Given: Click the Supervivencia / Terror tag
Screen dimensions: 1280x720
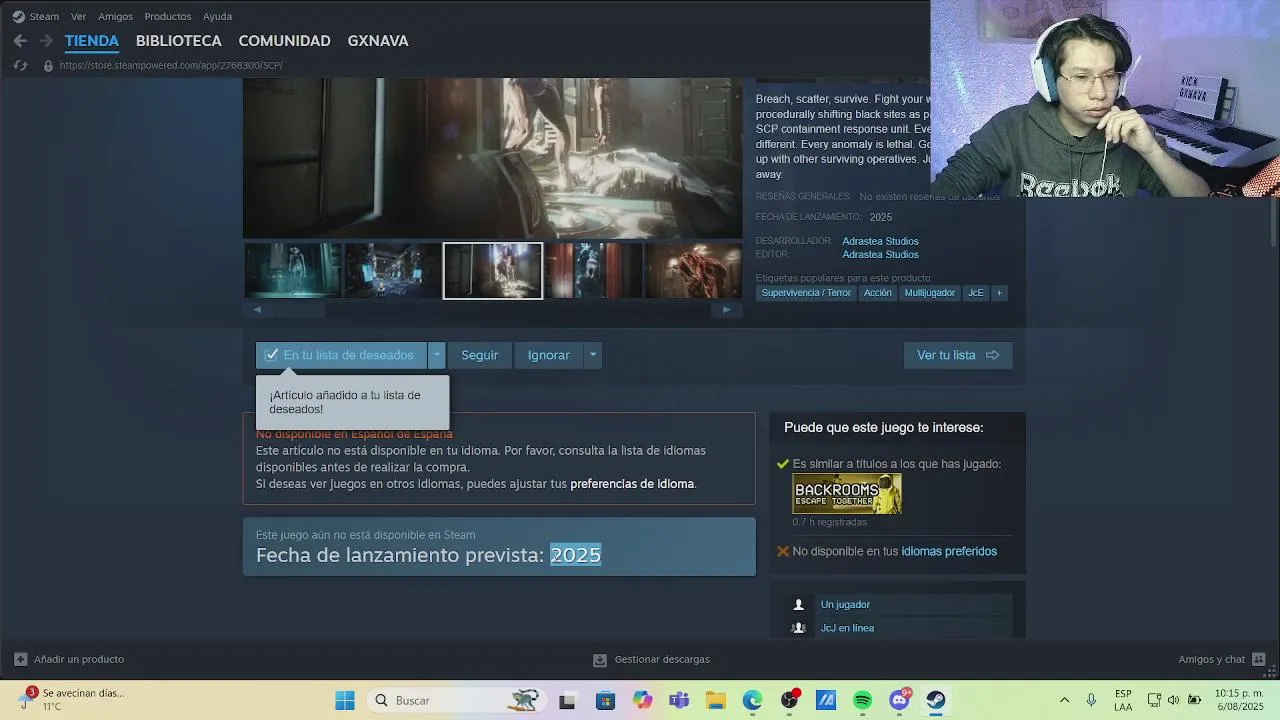Looking at the screenshot, I should click(806, 293).
